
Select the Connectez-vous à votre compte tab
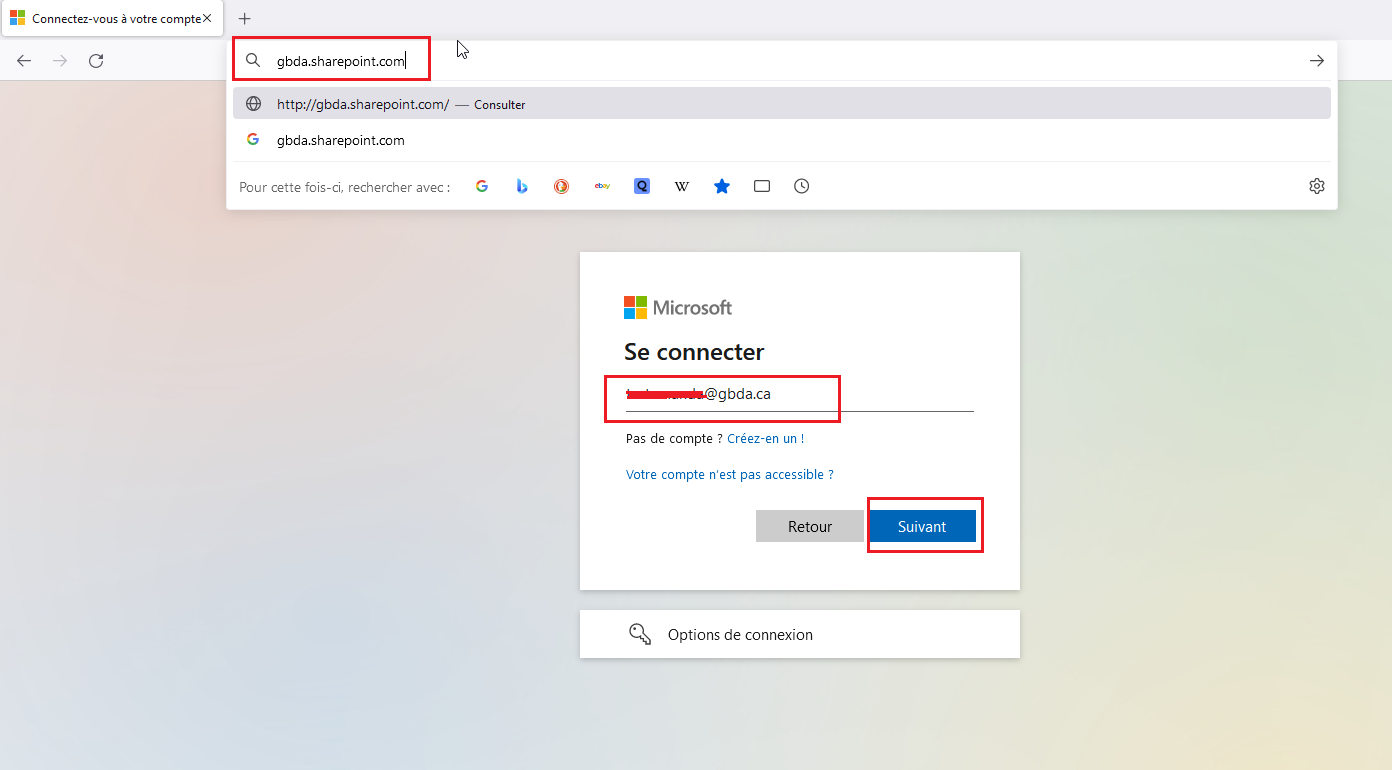(111, 19)
